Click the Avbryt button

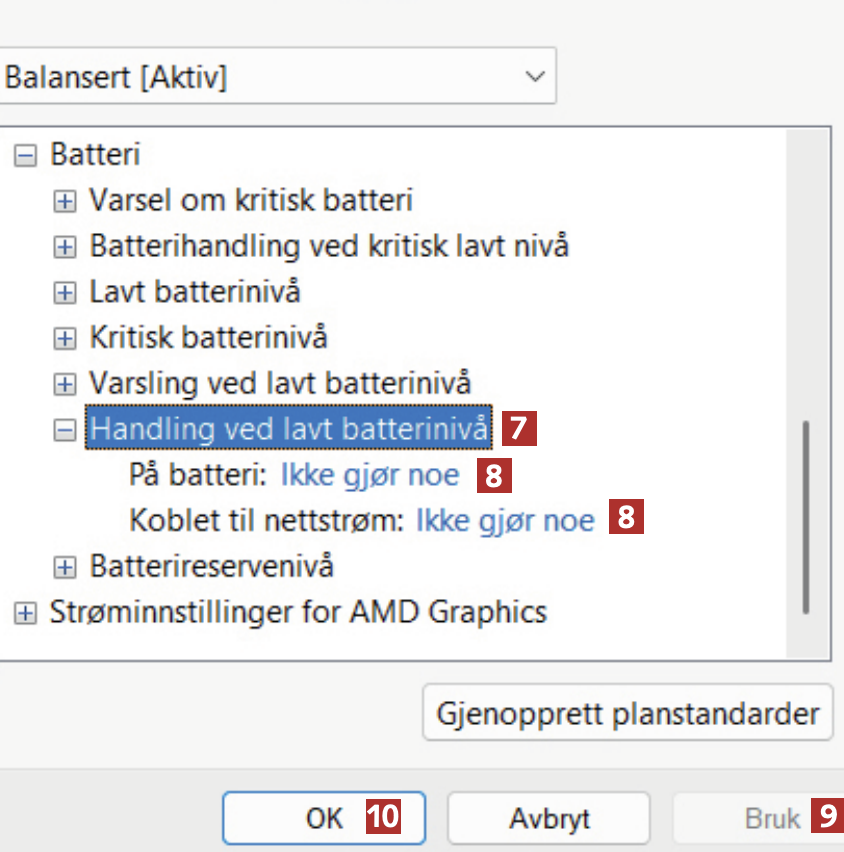pos(548,819)
